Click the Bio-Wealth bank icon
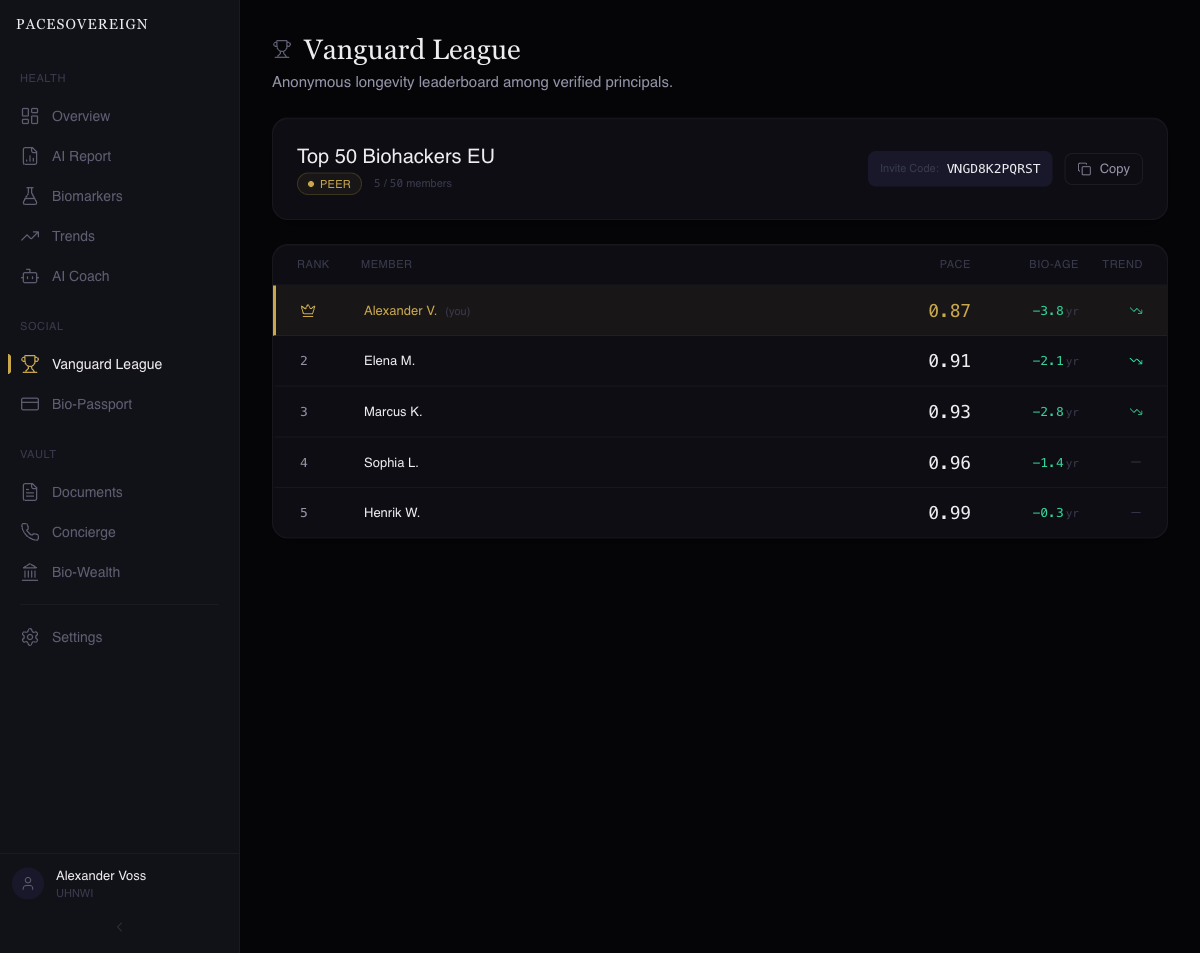This screenshot has height=953, width=1200. (30, 572)
